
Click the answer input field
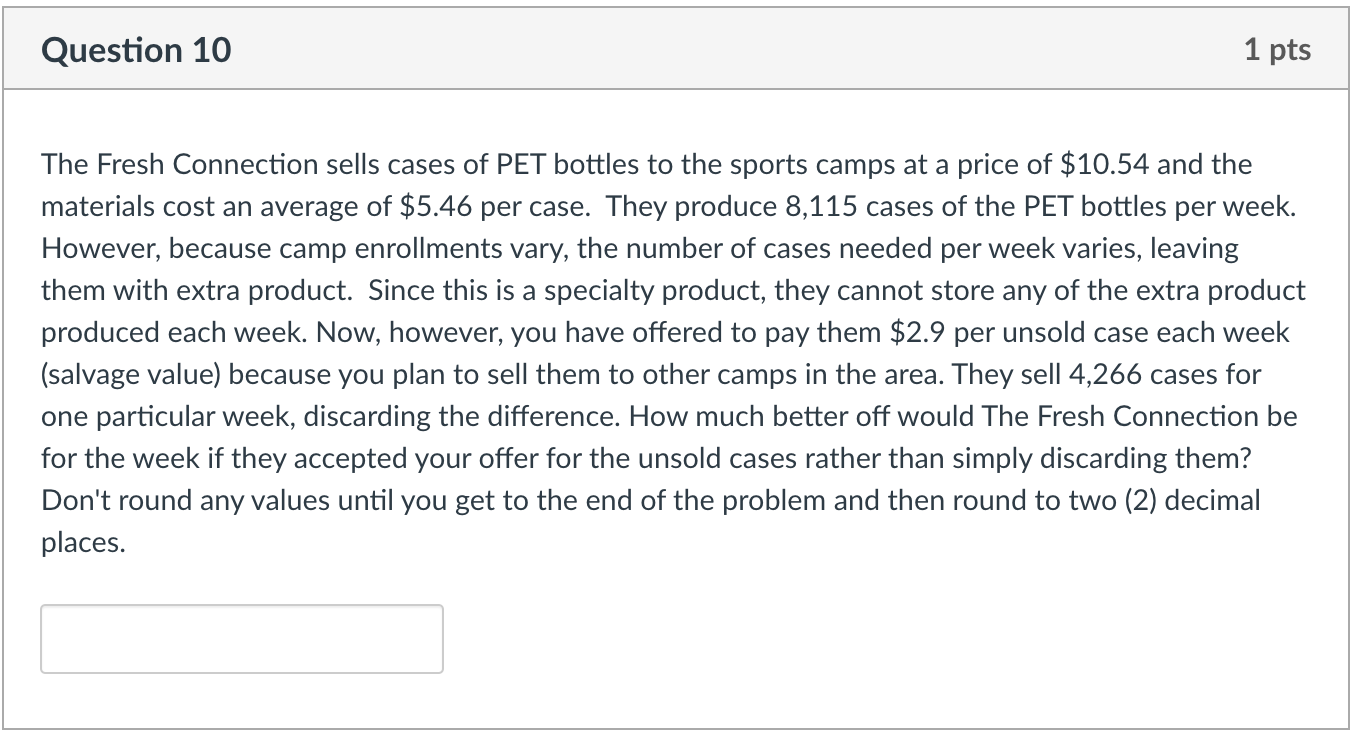point(241,638)
